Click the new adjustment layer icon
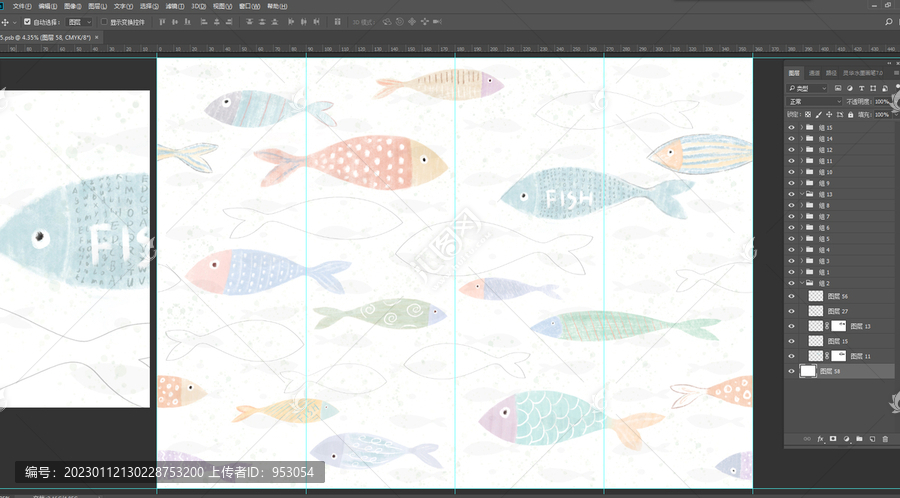 tap(847, 439)
